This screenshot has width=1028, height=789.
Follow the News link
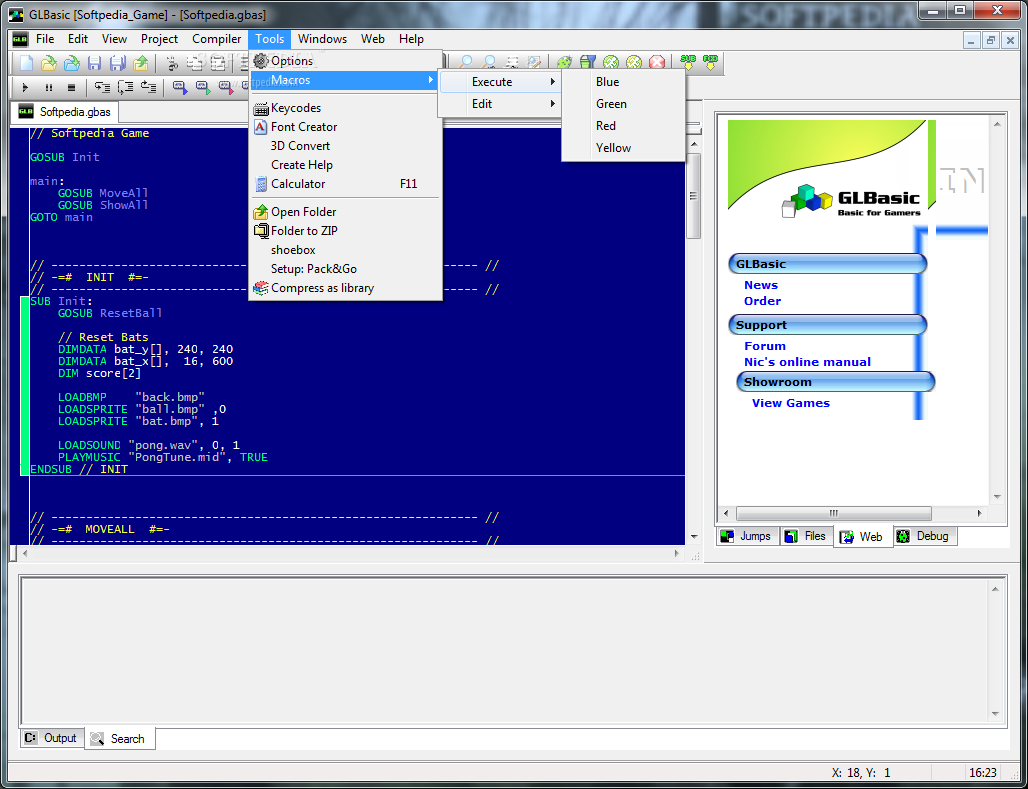(761, 285)
